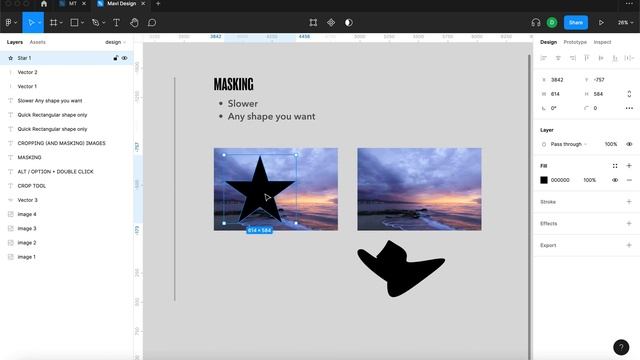This screenshot has height=360, width=640.
Task: Align top in the Design panel
Action: [587, 58]
